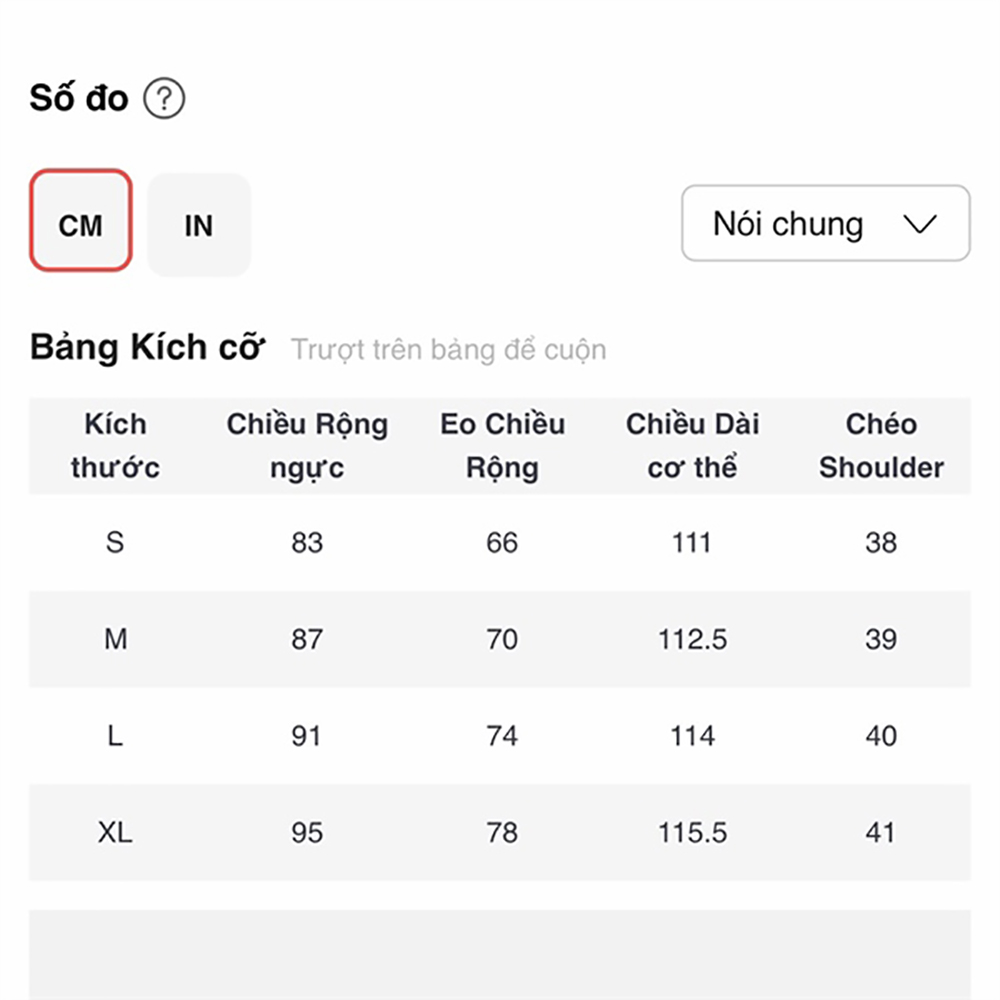Select the size S row

tap(500, 543)
